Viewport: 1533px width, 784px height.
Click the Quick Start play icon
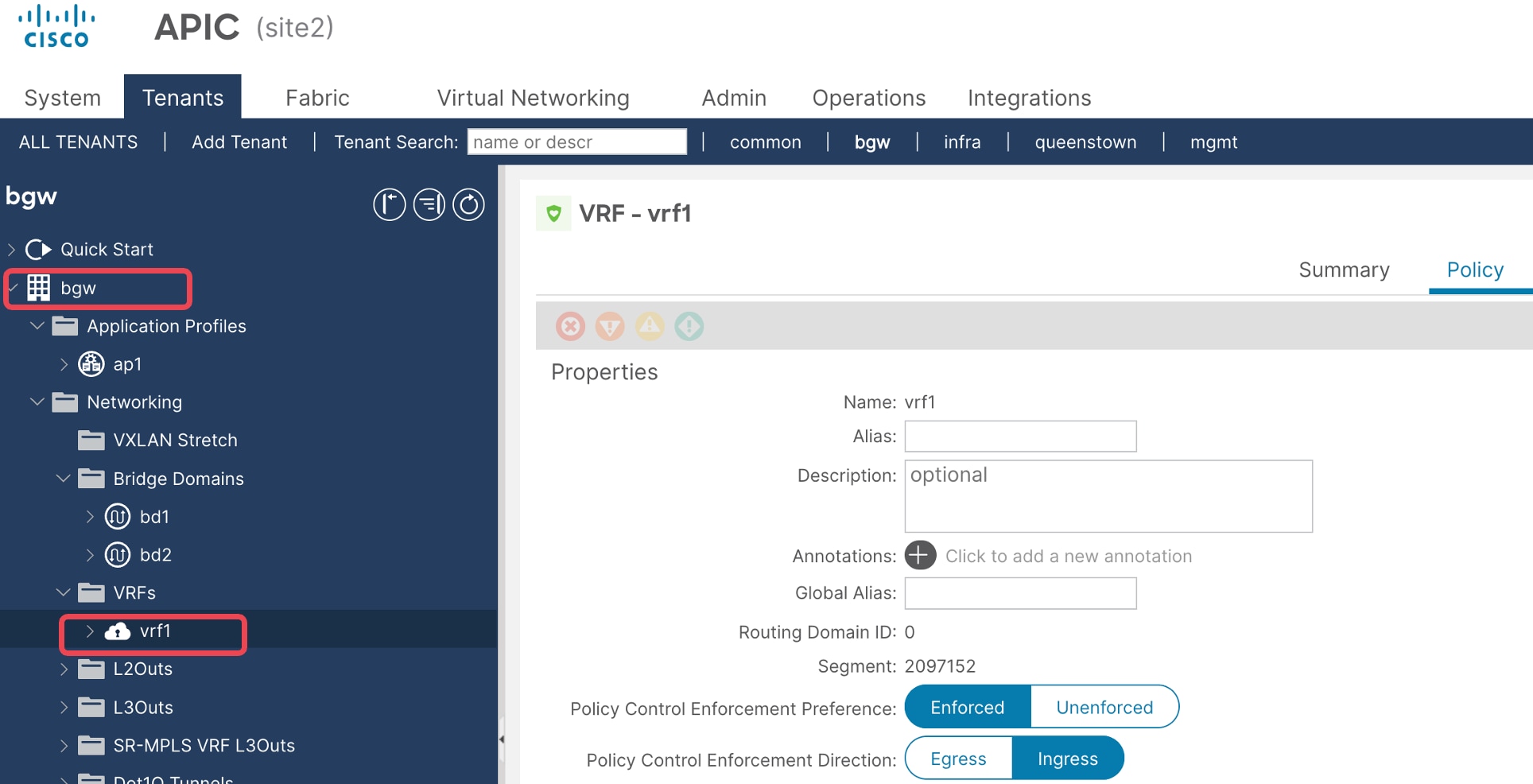(38, 250)
